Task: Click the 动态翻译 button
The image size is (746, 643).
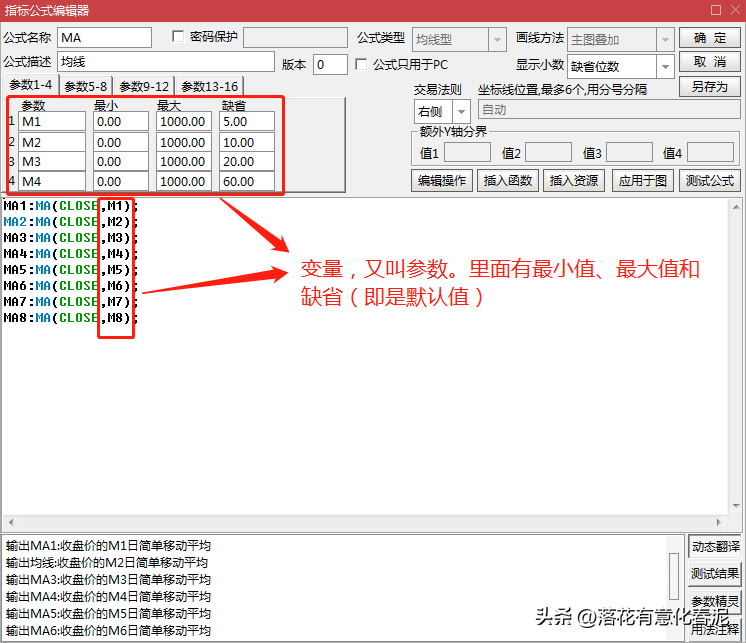Action: (715, 546)
